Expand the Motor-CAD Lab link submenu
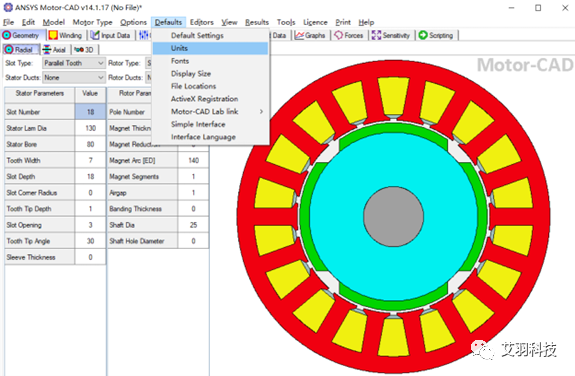 click(x=211, y=112)
